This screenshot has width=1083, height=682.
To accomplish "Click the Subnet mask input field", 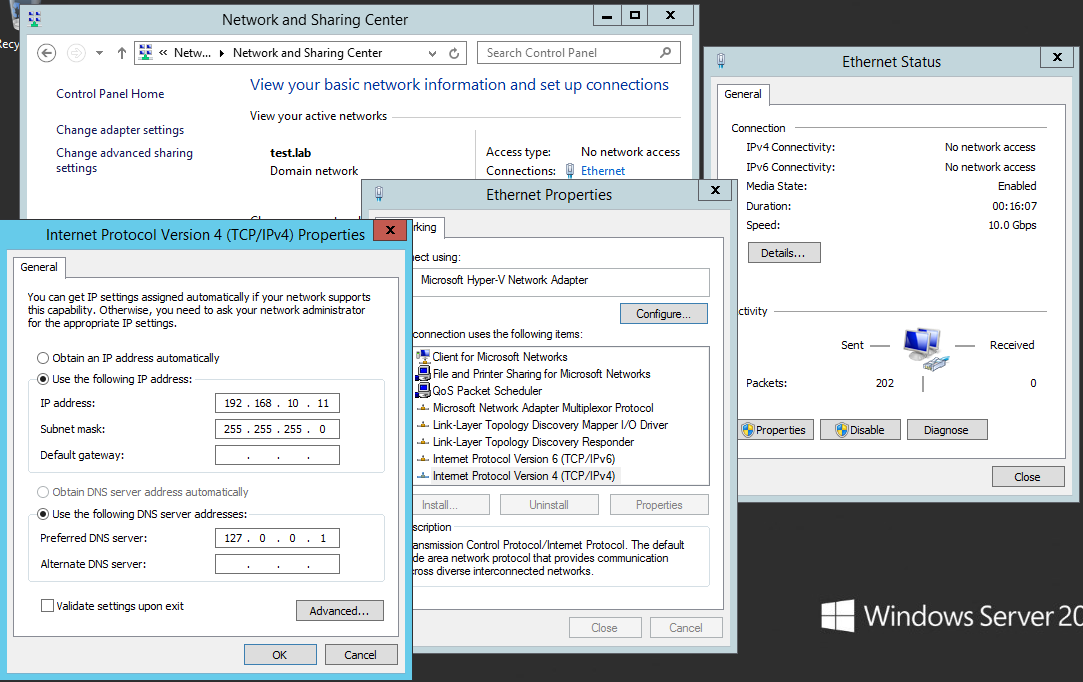I will pyautogui.click(x=277, y=429).
